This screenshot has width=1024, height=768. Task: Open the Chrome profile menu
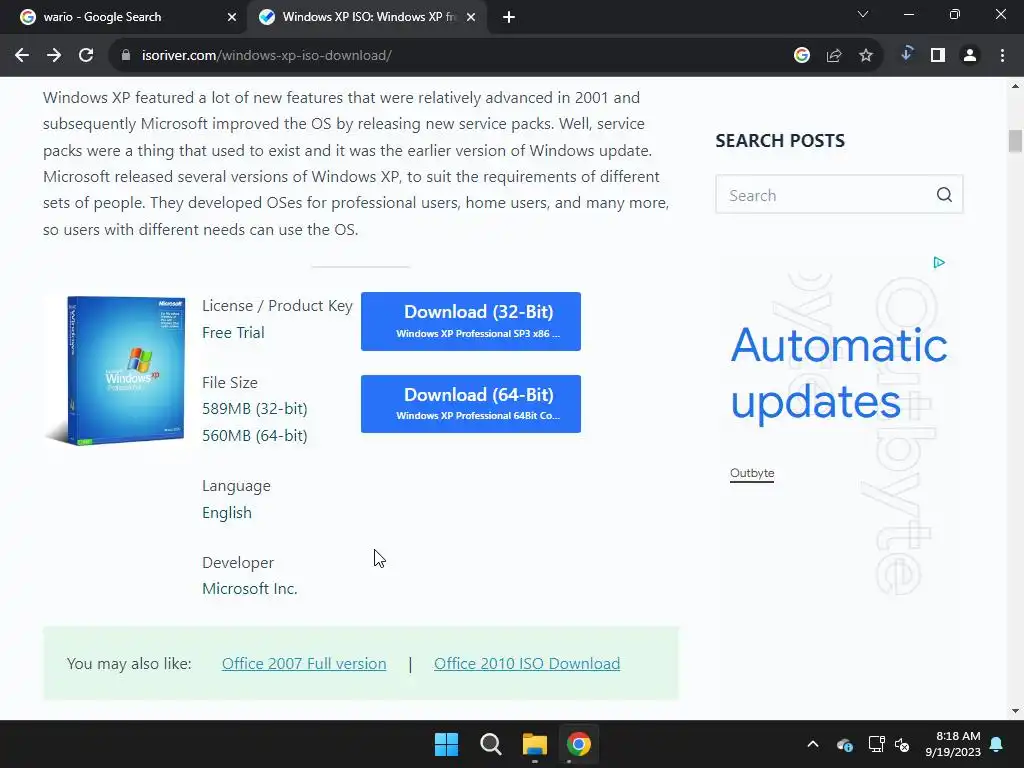[970, 56]
